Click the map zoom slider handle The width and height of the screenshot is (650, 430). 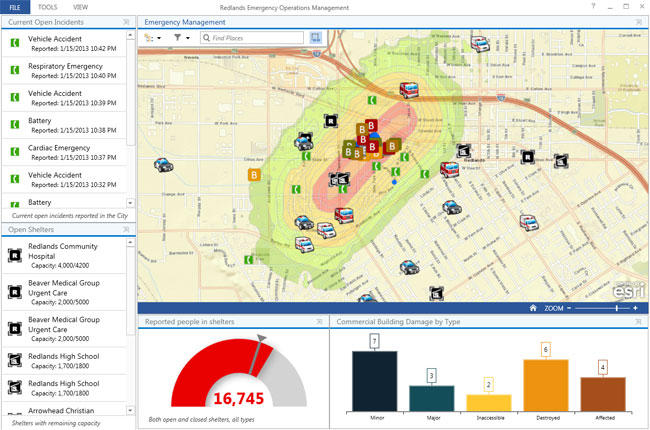coord(617,308)
